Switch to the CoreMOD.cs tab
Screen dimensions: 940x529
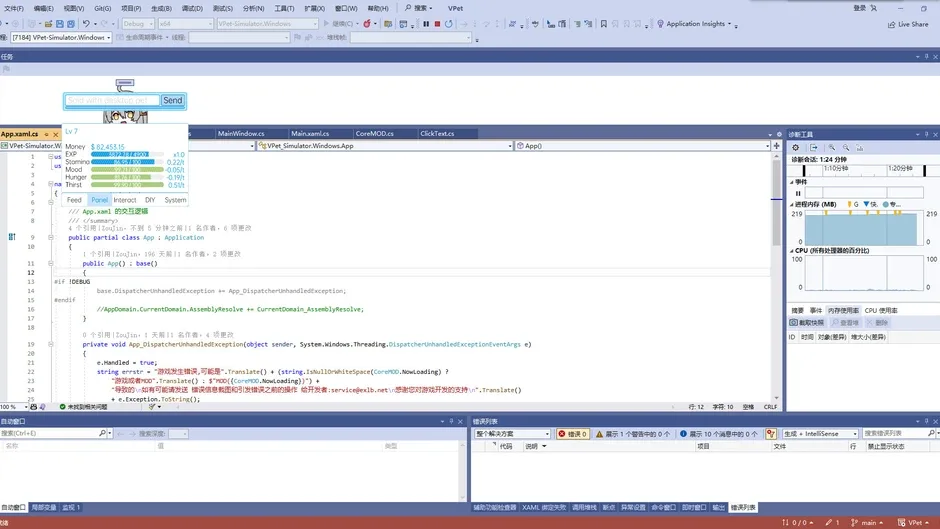click(375, 134)
